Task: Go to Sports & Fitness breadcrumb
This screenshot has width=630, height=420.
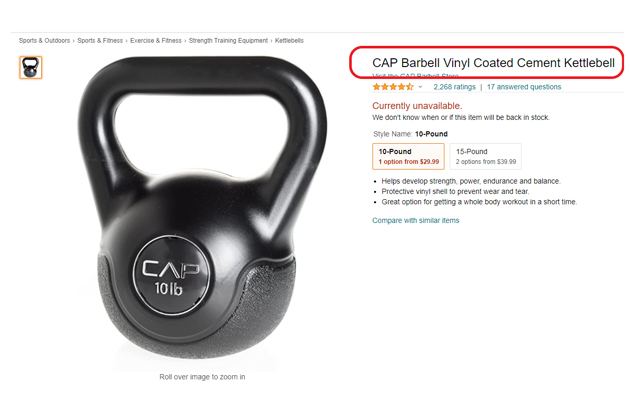Action: (100, 41)
